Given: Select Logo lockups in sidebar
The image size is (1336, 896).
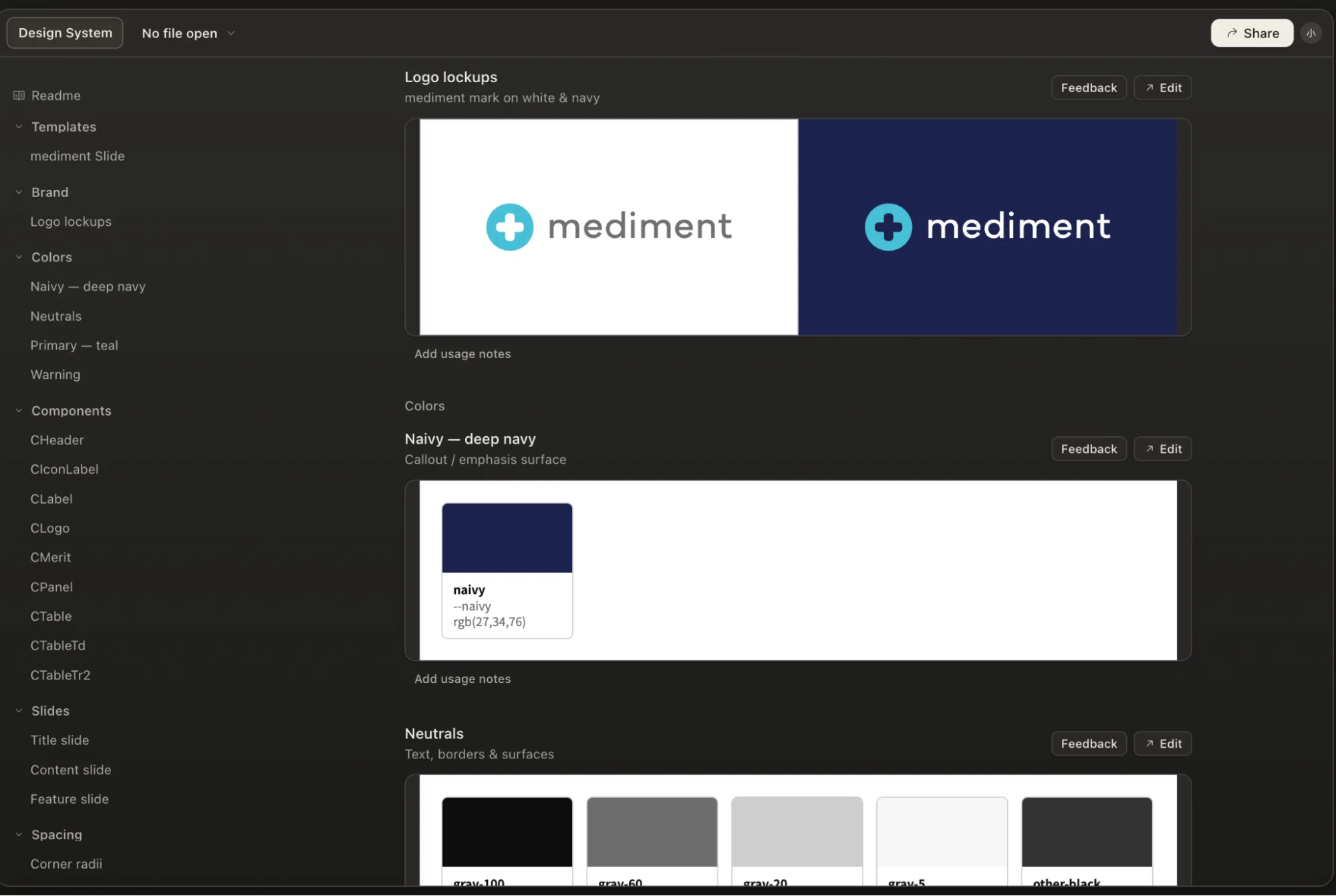Looking at the screenshot, I should click(71, 222).
